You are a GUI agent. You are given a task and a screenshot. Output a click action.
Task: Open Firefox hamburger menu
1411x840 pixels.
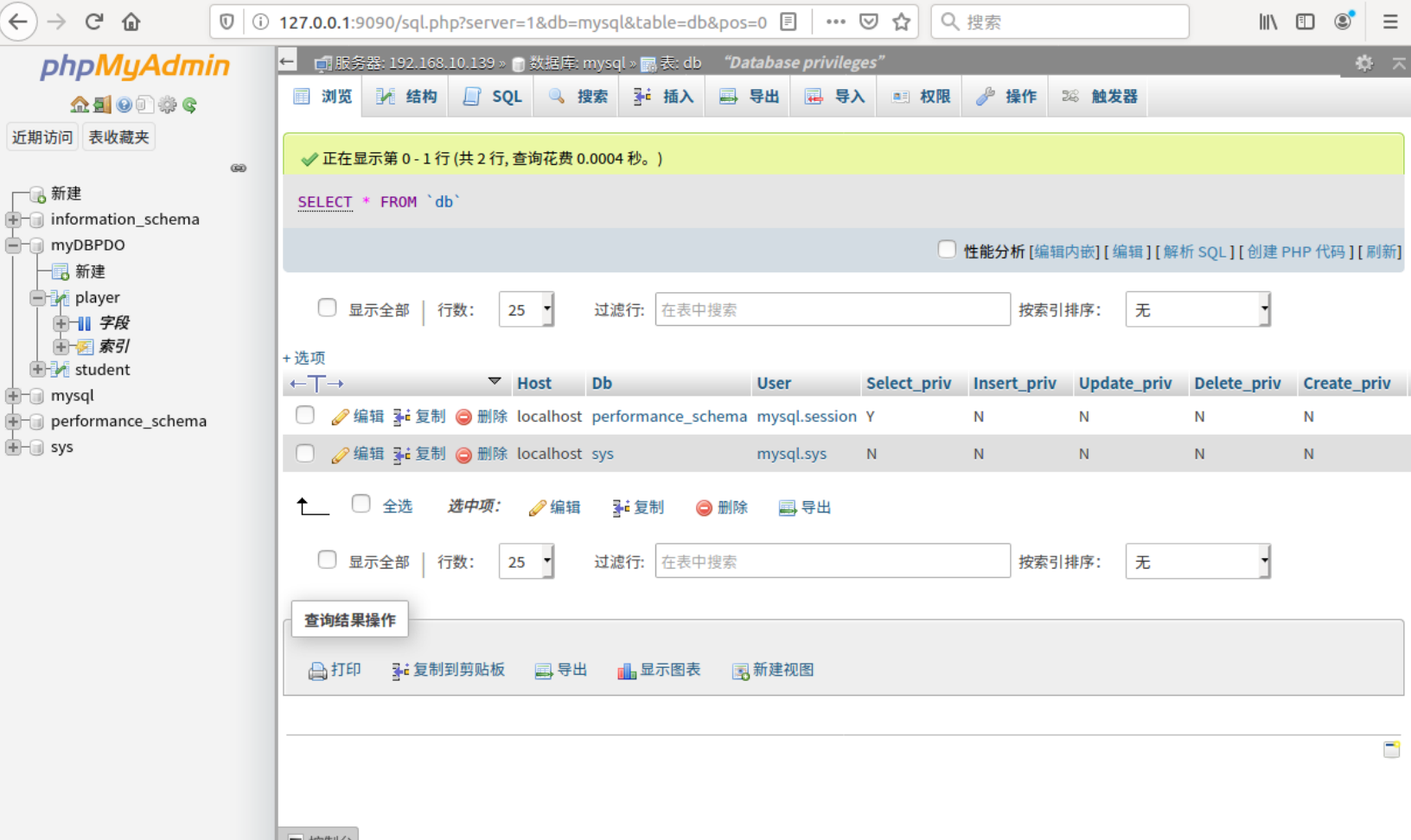1390,22
